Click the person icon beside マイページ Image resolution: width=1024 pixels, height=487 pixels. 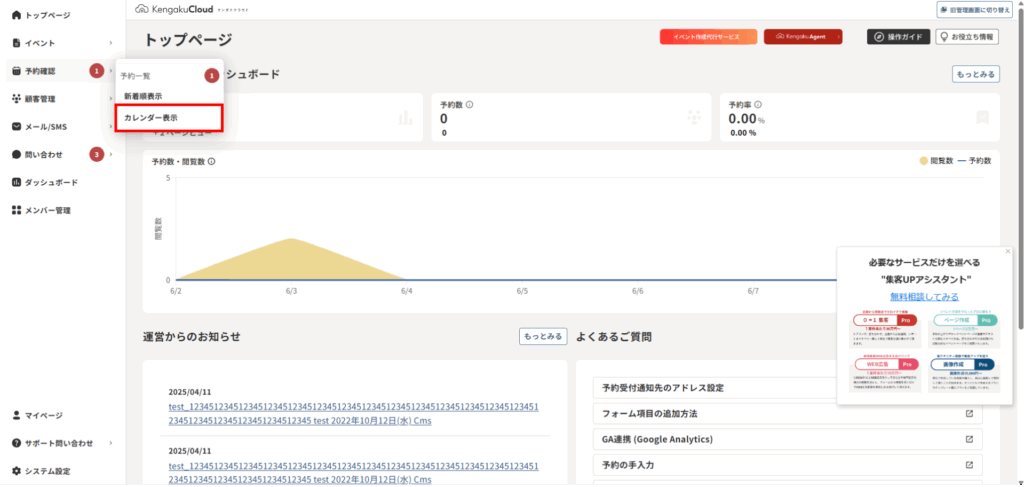coord(16,415)
